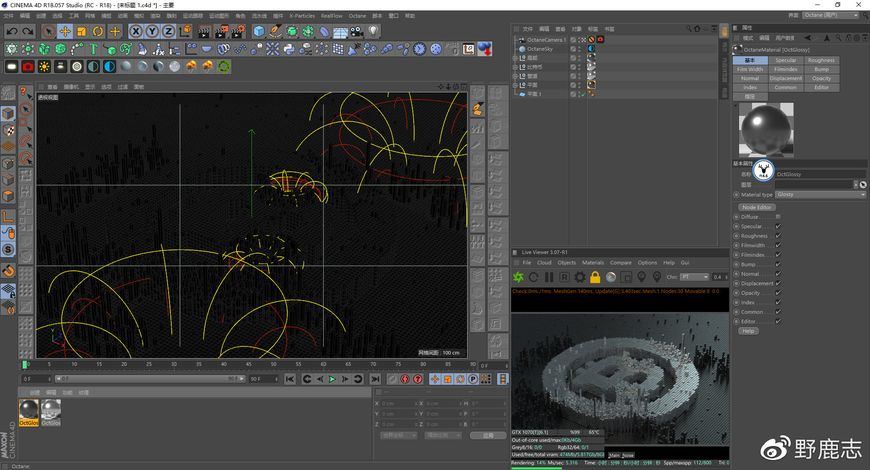The width and height of the screenshot is (870, 470).
Task: Open the Opacity material tab
Action: pos(821,78)
